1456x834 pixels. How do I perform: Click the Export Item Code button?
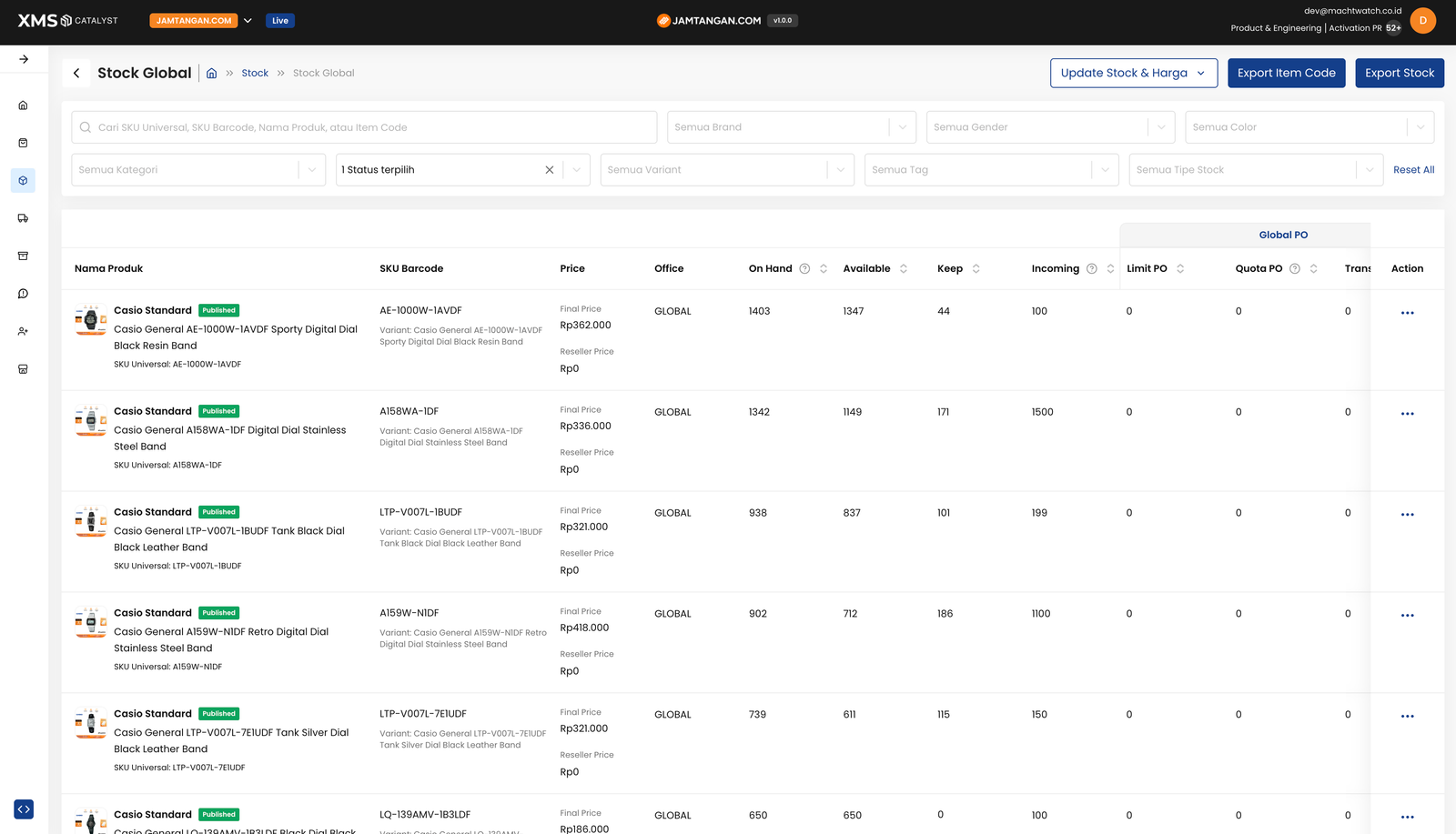point(1287,73)
